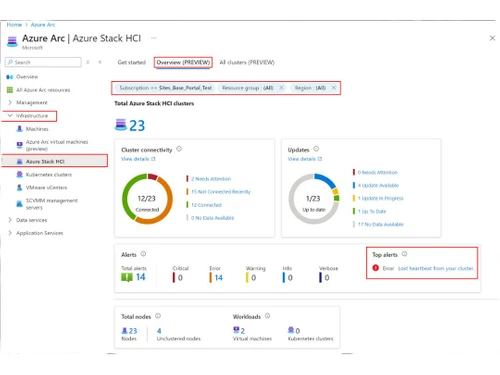The height and width of the screenshot is (375, 500).
Task: Remove the Region filter
Action: pyautogui.click(x=334, y=88)
